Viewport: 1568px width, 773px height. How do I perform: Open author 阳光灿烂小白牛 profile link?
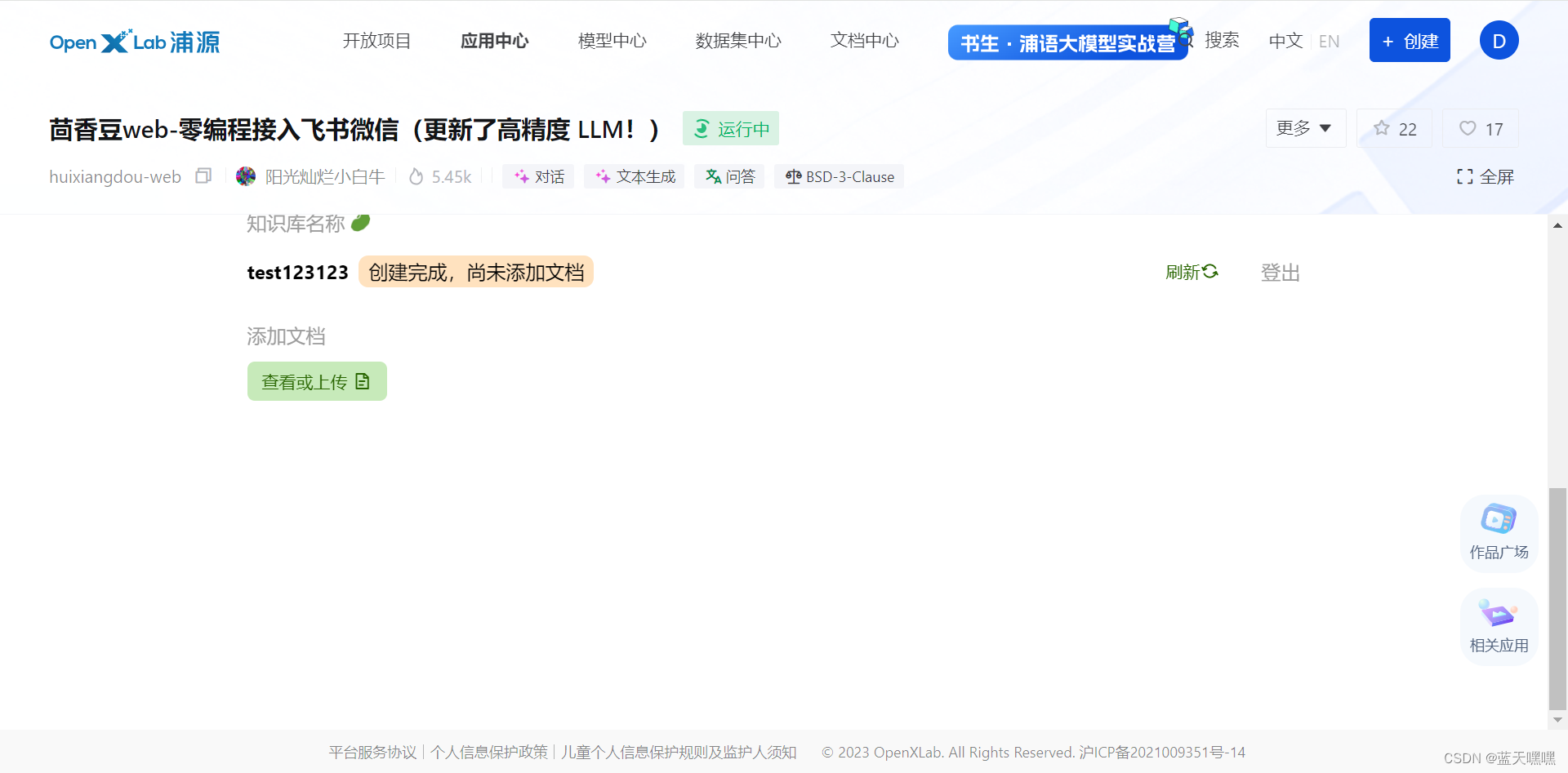(x=325, y=176)
